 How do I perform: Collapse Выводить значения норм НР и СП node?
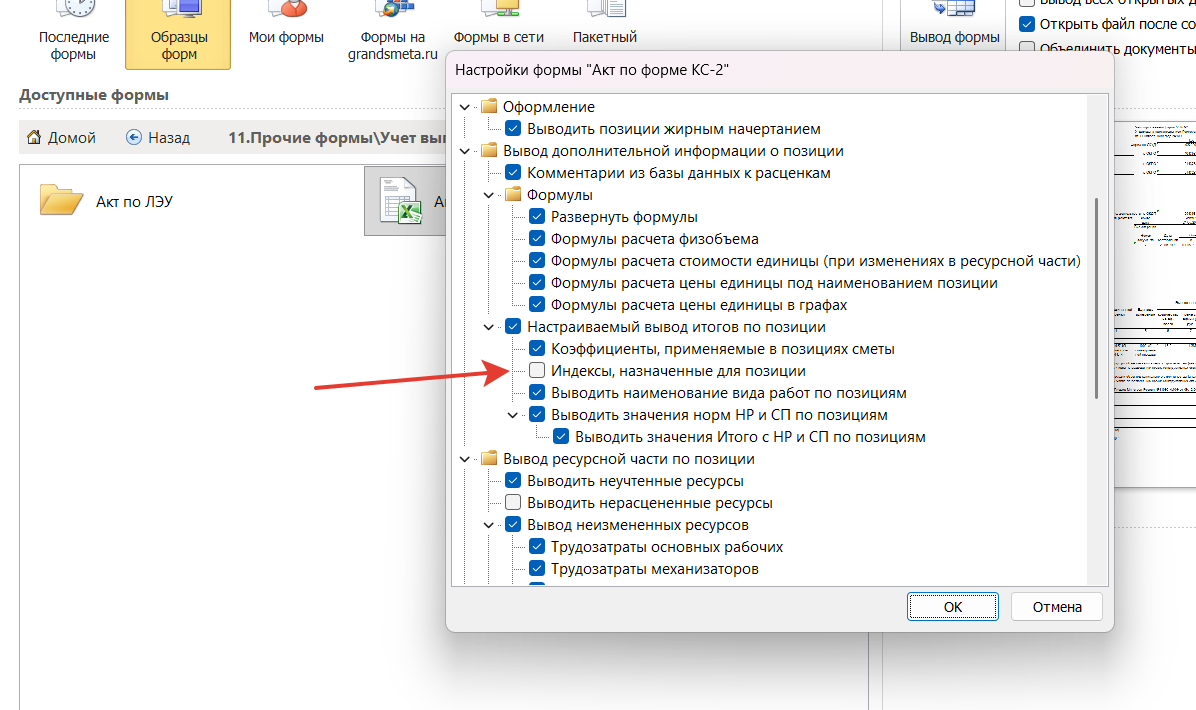pyautogui.click(x=513, y=416)
